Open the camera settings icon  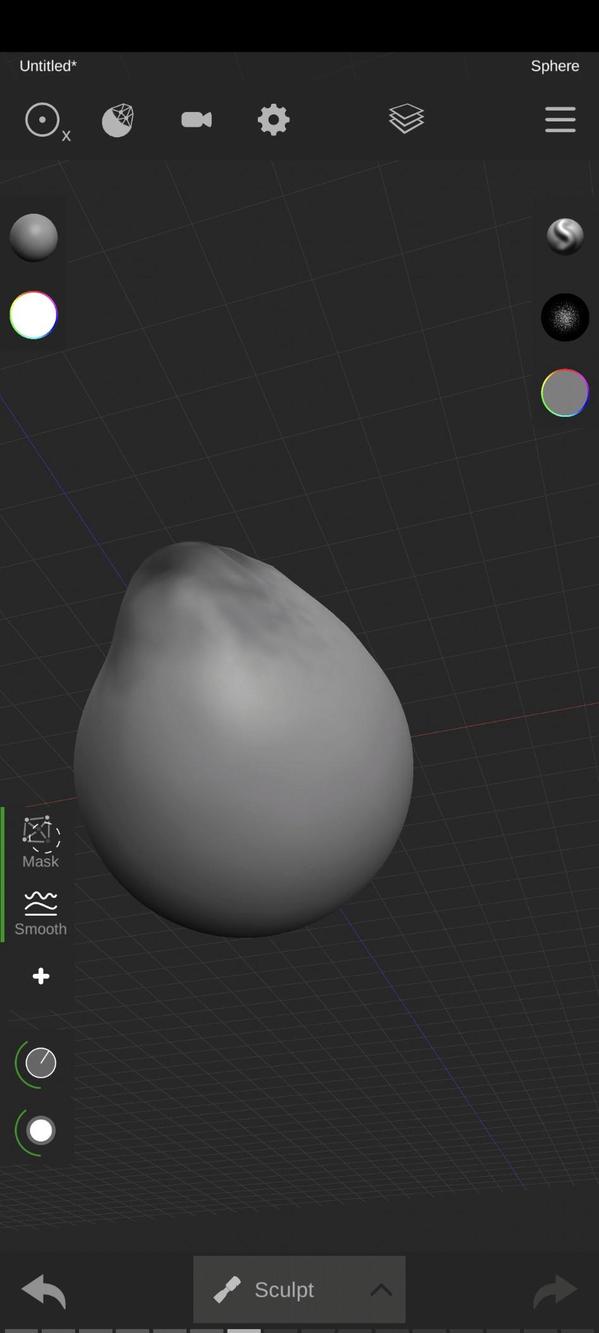pos(196,120)
